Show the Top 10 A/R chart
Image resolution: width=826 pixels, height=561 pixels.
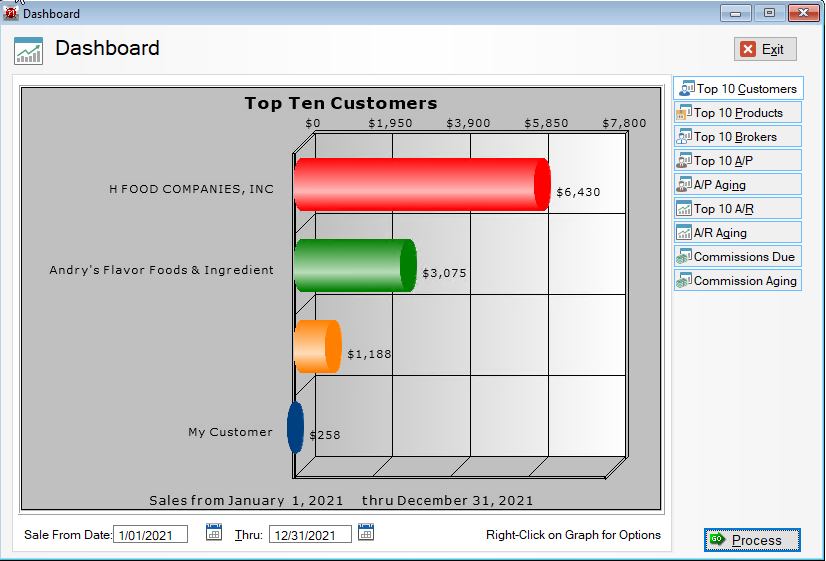tap(738, 209)
